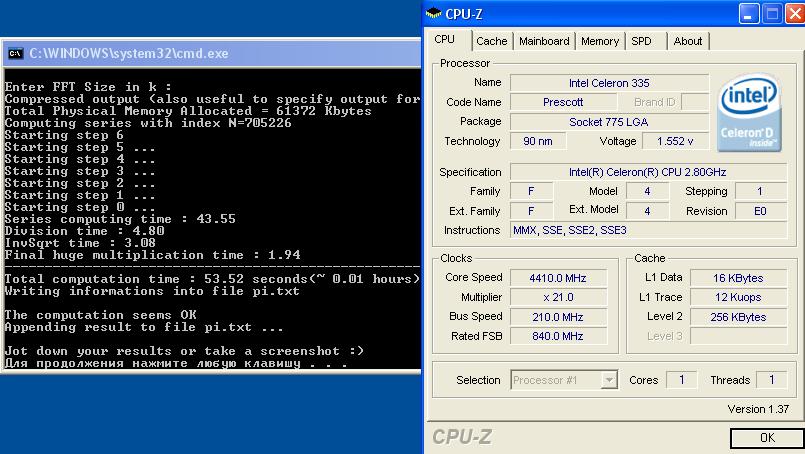This screenshot has width=805, height=454.
Task: Click the processor name field Intel Celeron 335
Action: [609, 83]
